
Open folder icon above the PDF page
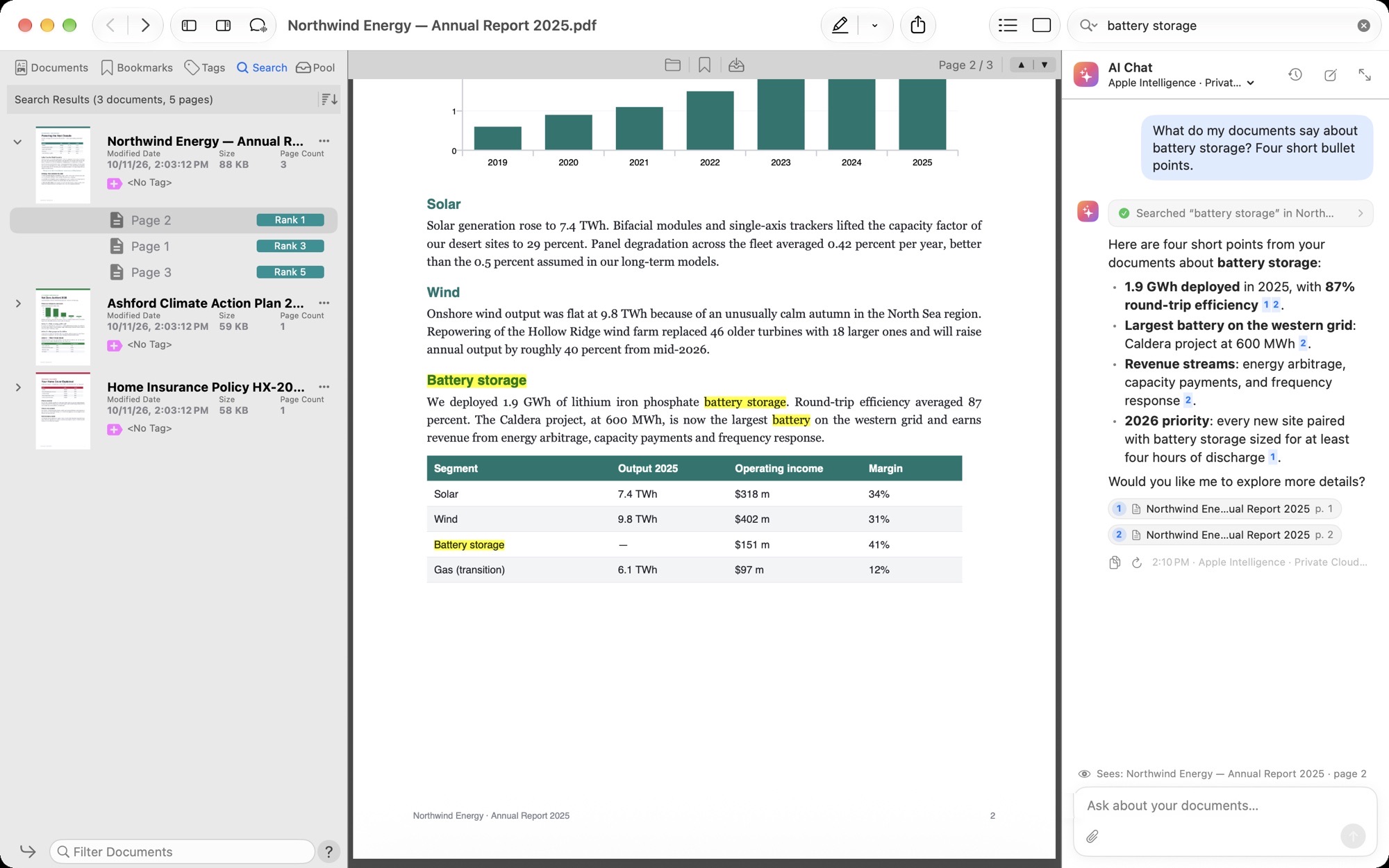click(x=672, y=65)
